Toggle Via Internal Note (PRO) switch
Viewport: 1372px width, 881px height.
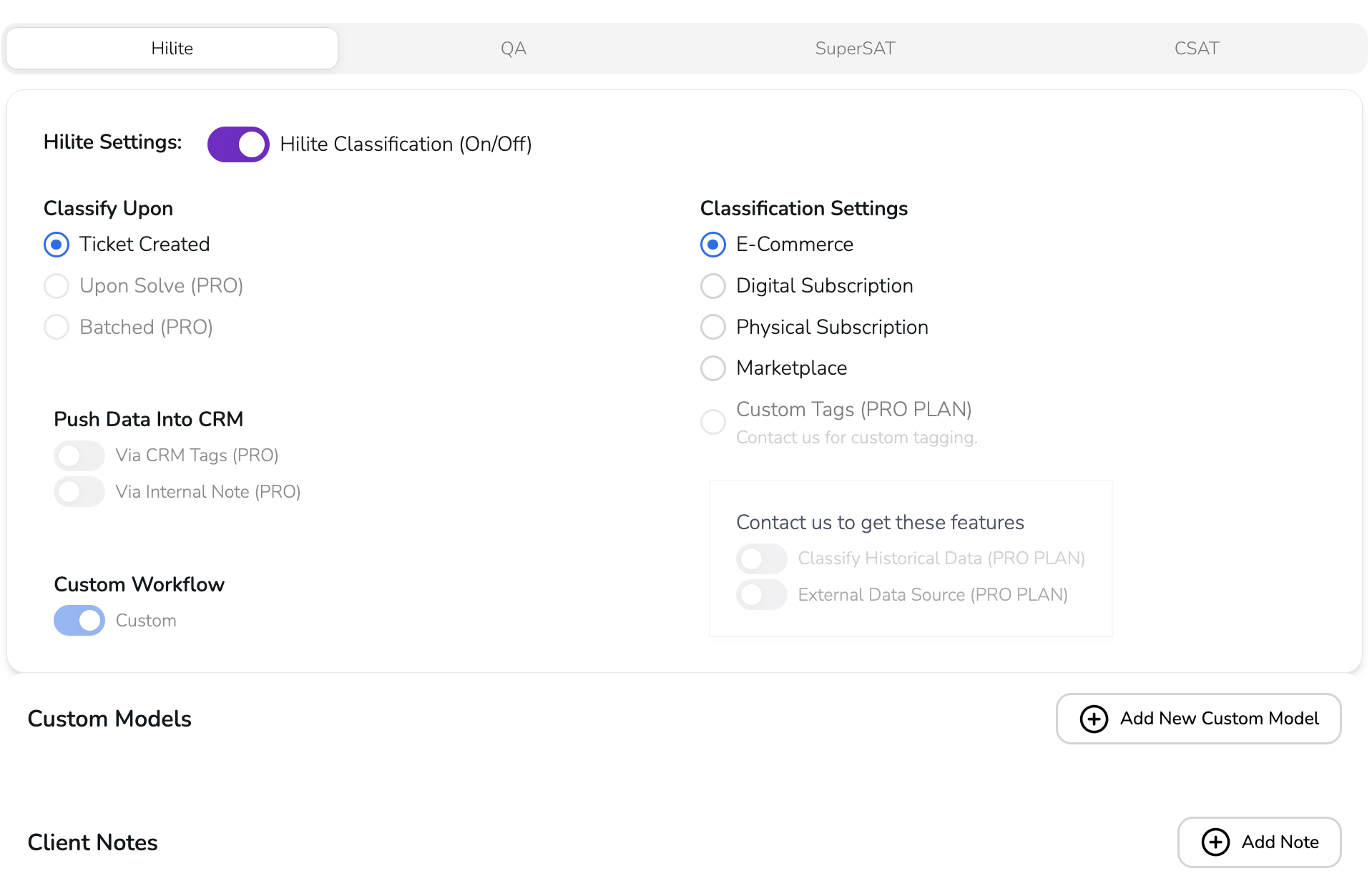pyautogui.click(x=79, y=492)
